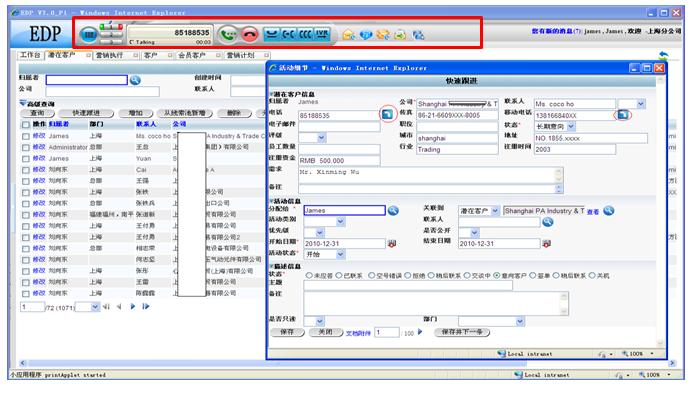Click the 主题 input field
696x393 pixels.
[408, 285]
